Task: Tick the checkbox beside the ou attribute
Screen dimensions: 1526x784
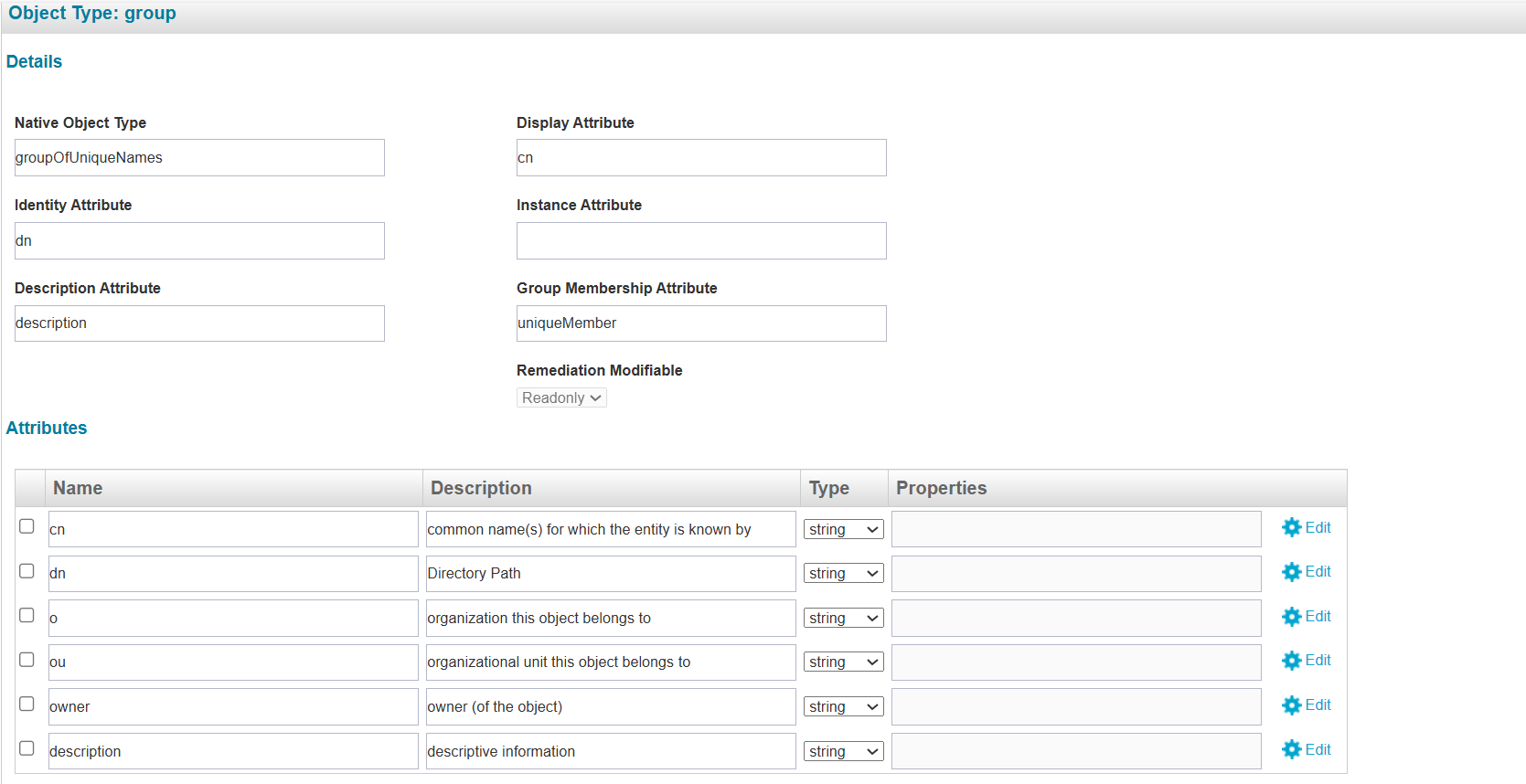Action: click(27, 660)
